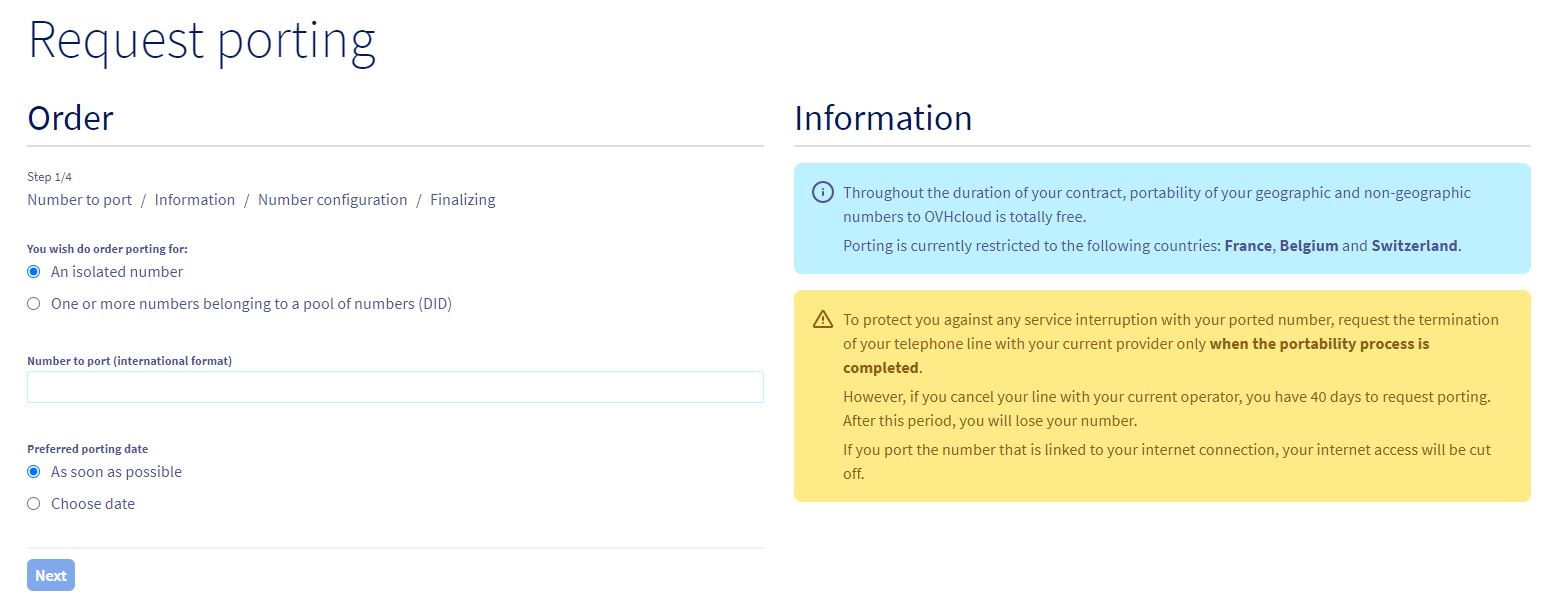
Task: Jump to the 'Finalizing' step
Action: (x=463, y=200)
